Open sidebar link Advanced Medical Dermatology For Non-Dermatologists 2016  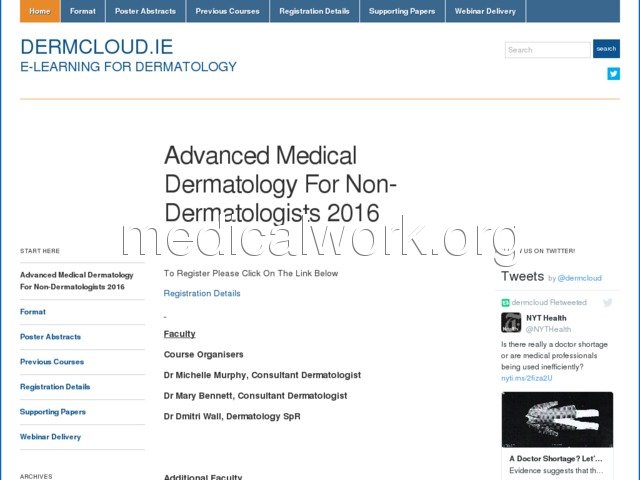[x=77, y=281]
